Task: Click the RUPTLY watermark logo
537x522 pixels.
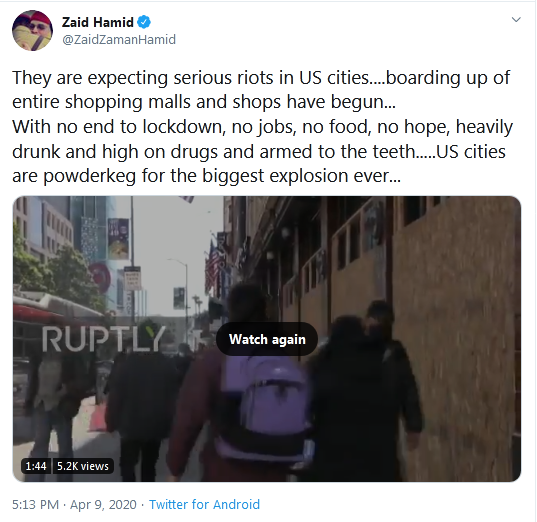Action: [104, 339]
